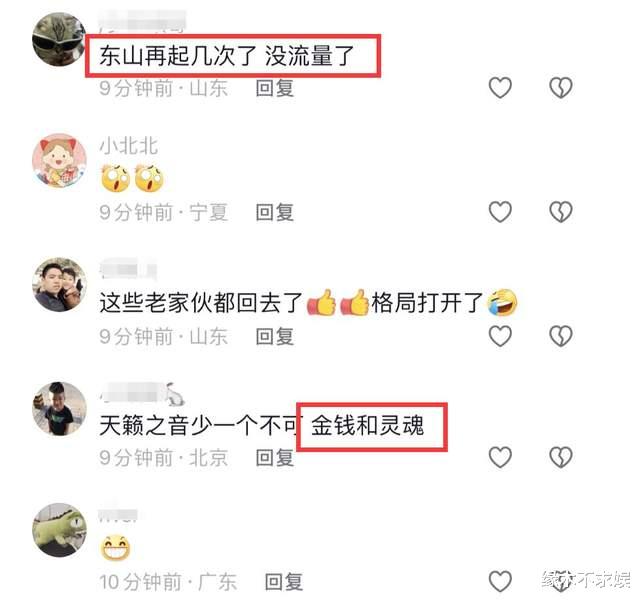Like 小北北's emoji comment

[500, 211]
